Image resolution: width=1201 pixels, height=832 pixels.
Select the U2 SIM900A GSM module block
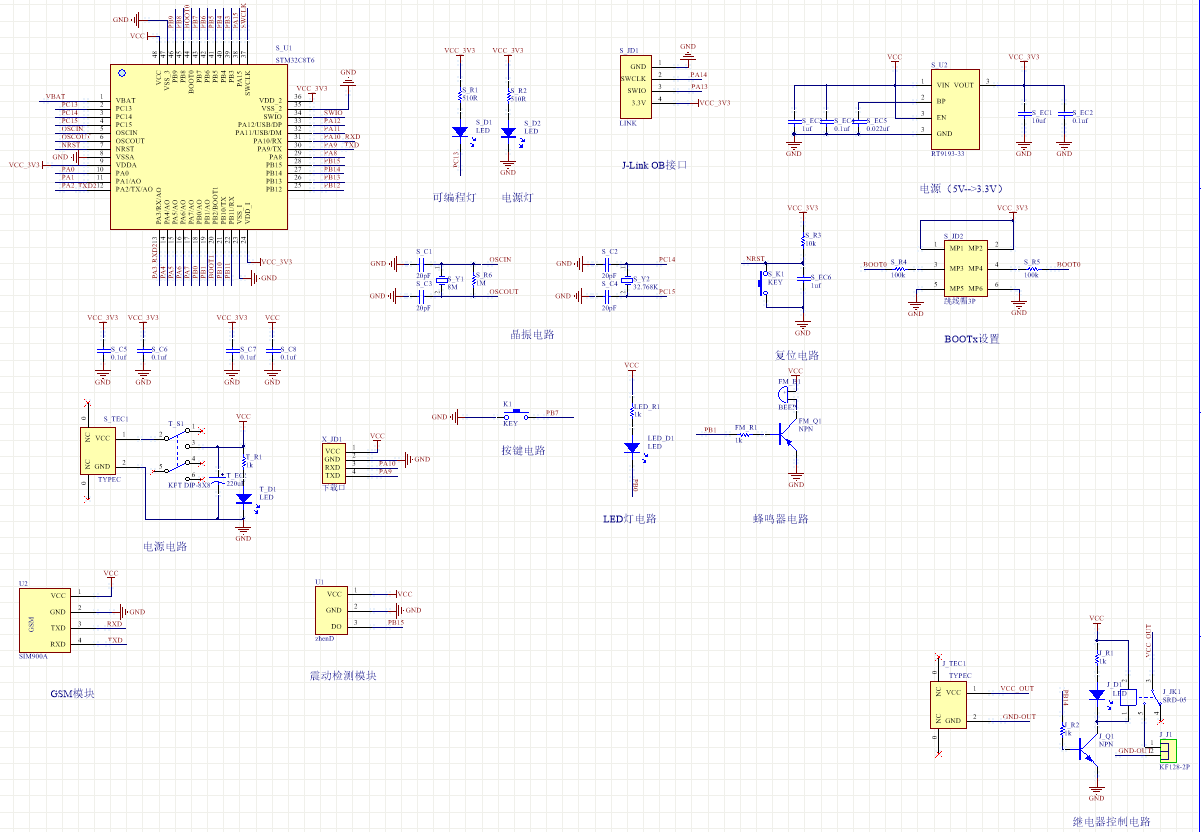point(45,620)
